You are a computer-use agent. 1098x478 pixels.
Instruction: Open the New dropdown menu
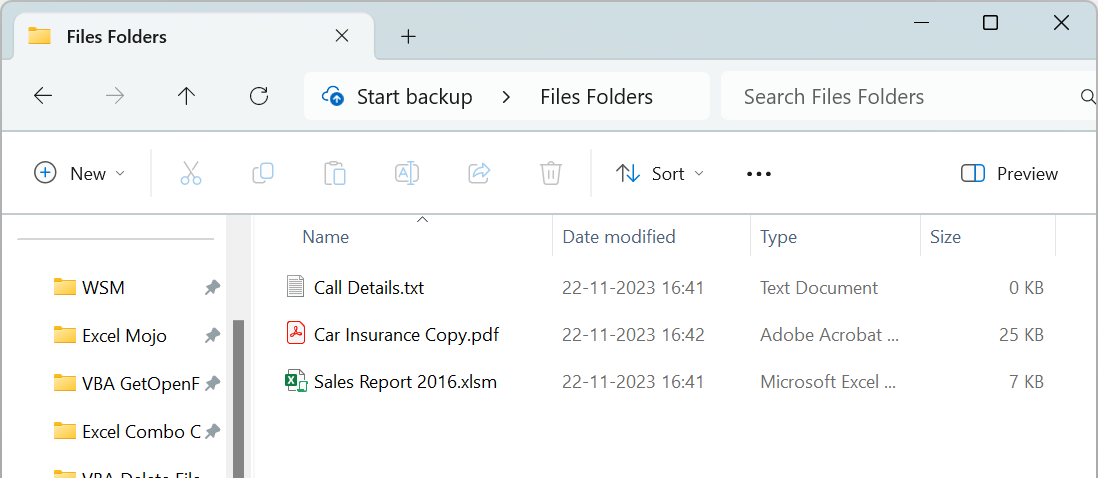[x=79, y=174]
